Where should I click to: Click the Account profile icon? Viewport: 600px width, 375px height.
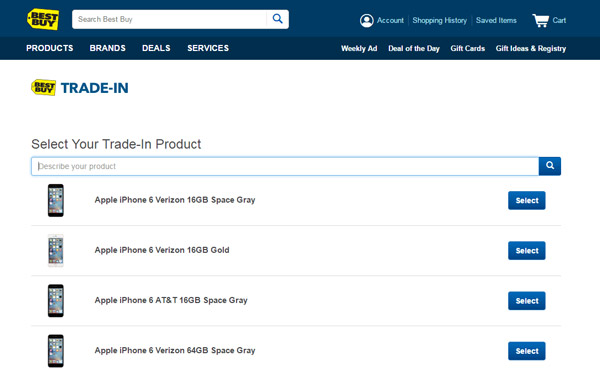point(367,20)
